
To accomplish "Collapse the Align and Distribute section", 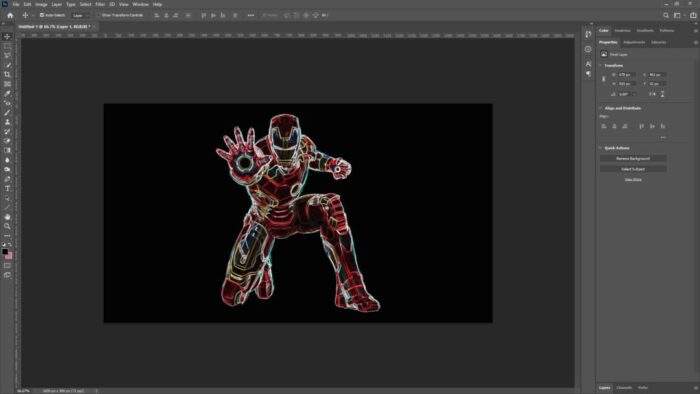I will (x=600, y=108).
